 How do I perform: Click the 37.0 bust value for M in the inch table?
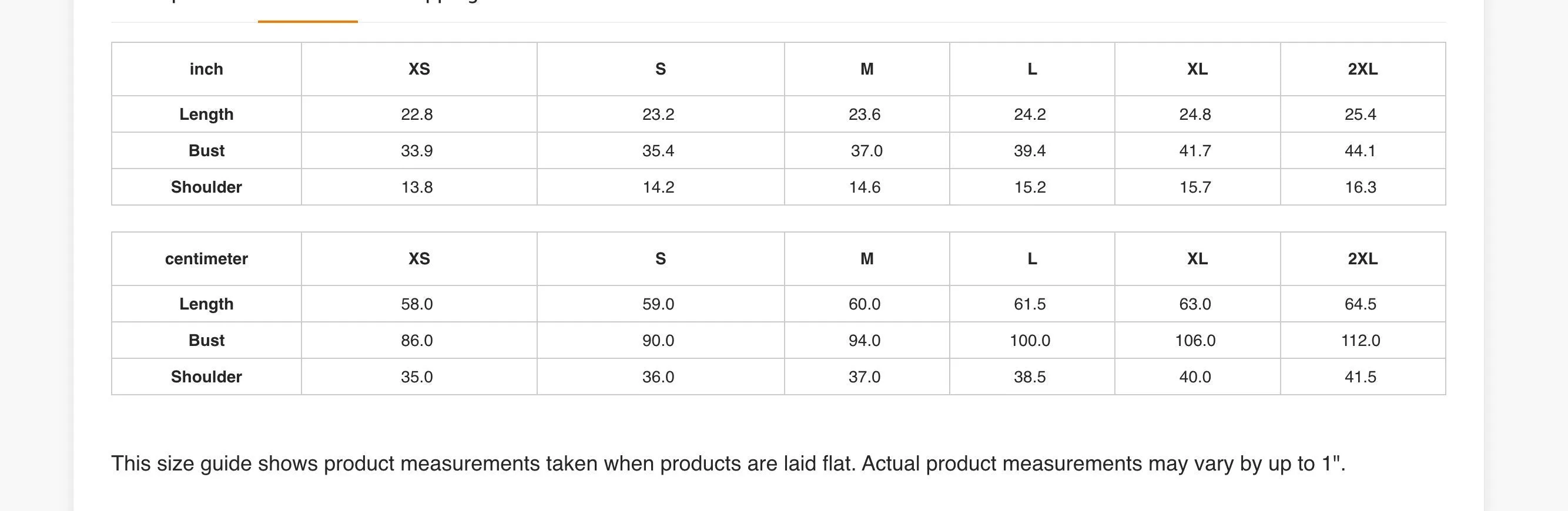[x=866, y=150]
